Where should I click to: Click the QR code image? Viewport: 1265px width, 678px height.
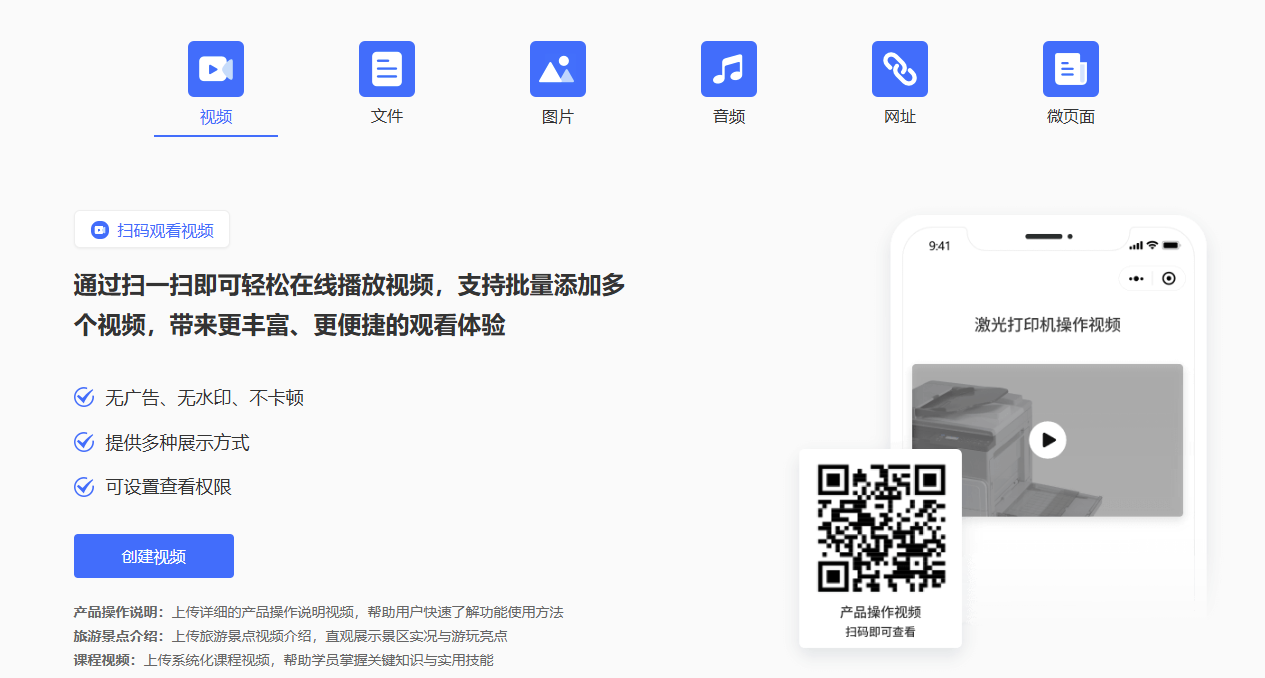(881, 528)
